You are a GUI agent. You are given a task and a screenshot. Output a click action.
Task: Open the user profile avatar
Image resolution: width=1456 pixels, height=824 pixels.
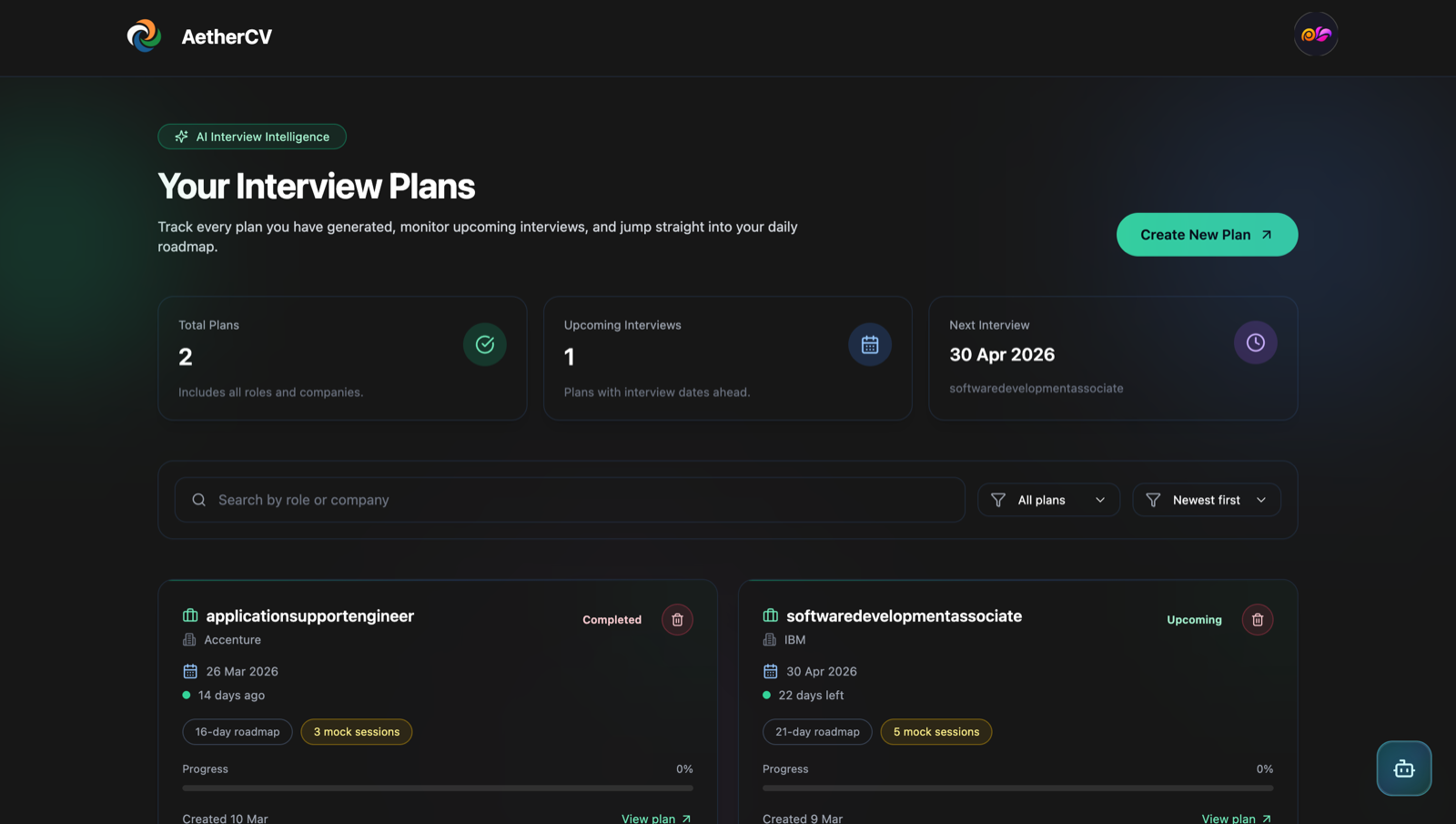pos(1316,35)
